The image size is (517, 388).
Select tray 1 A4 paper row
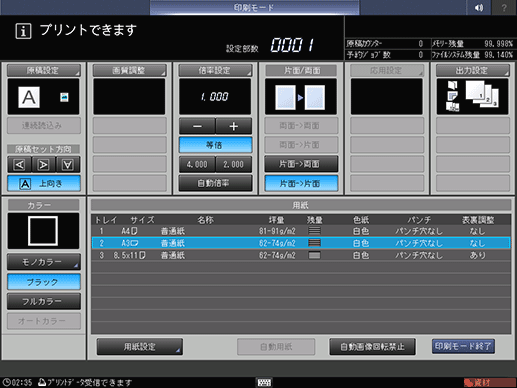pyautogui.click(x=301, y=231)
